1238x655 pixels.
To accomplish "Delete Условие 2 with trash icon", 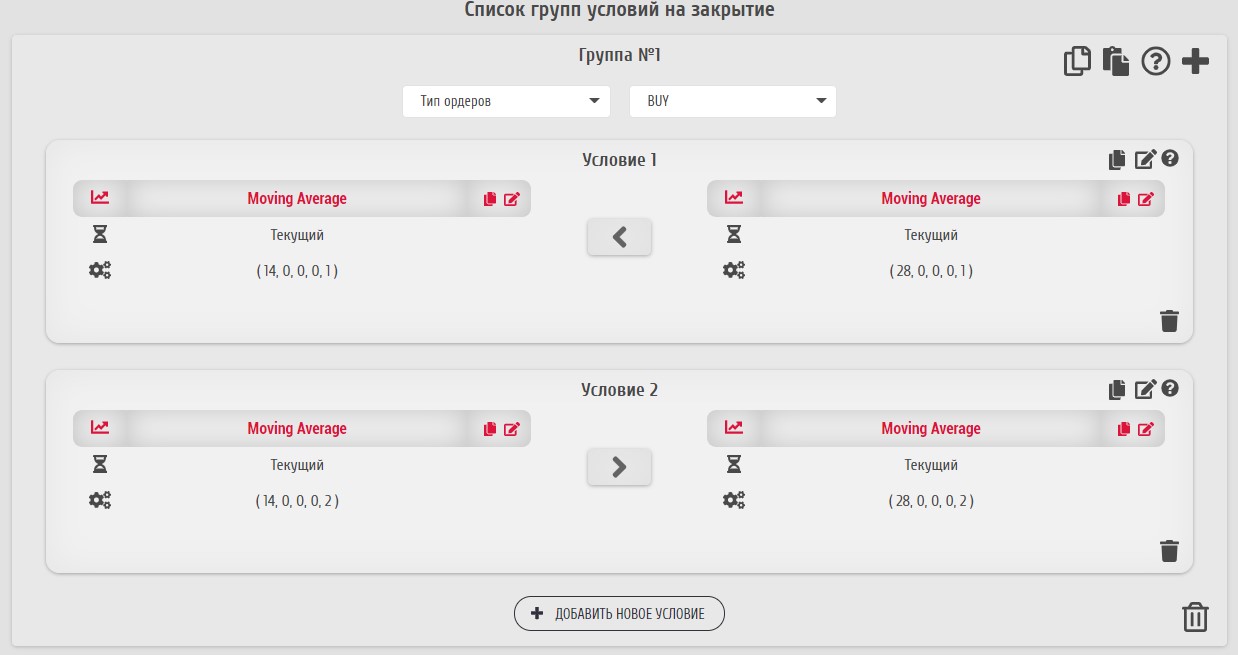I will [1169, 551].
